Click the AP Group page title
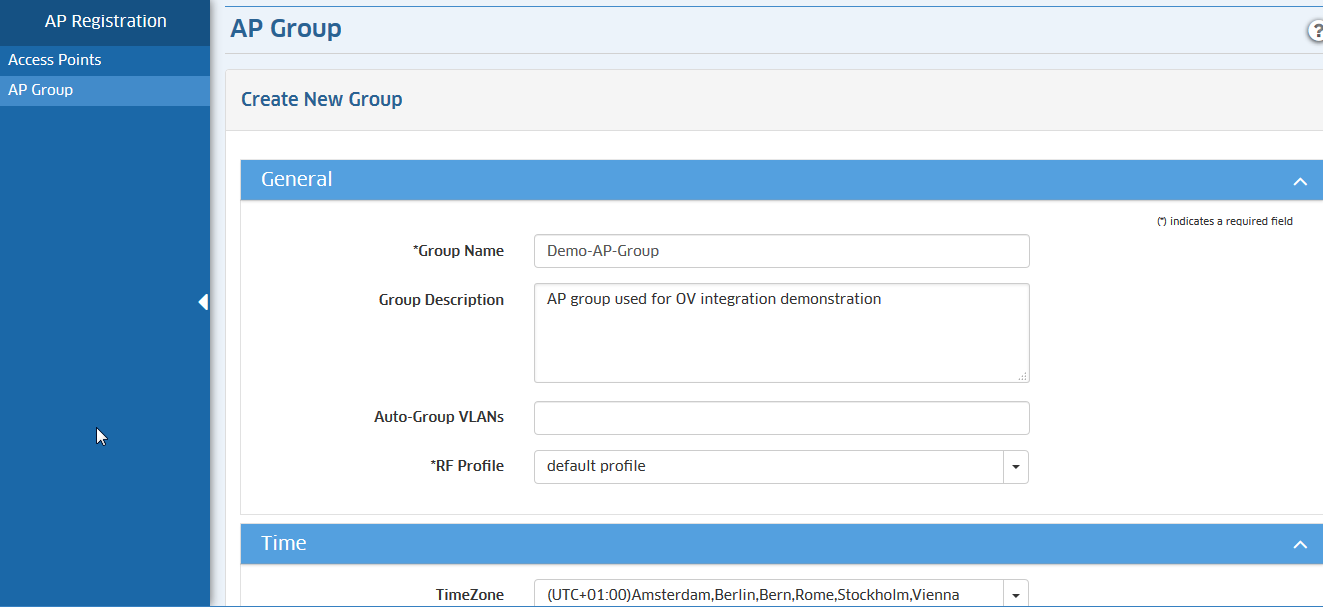Image resolution: width=1323 pixels, height=607 pixels. coord(286,29)
